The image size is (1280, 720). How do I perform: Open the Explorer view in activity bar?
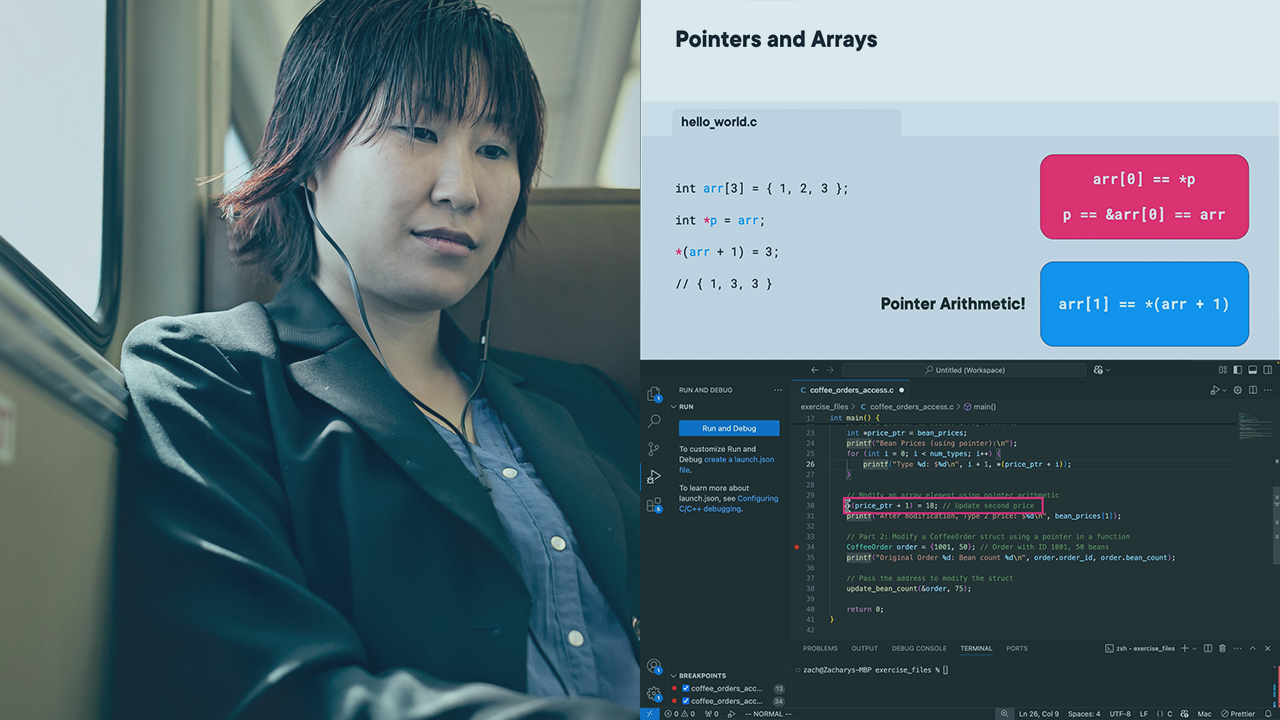click(x=654, y=394)
